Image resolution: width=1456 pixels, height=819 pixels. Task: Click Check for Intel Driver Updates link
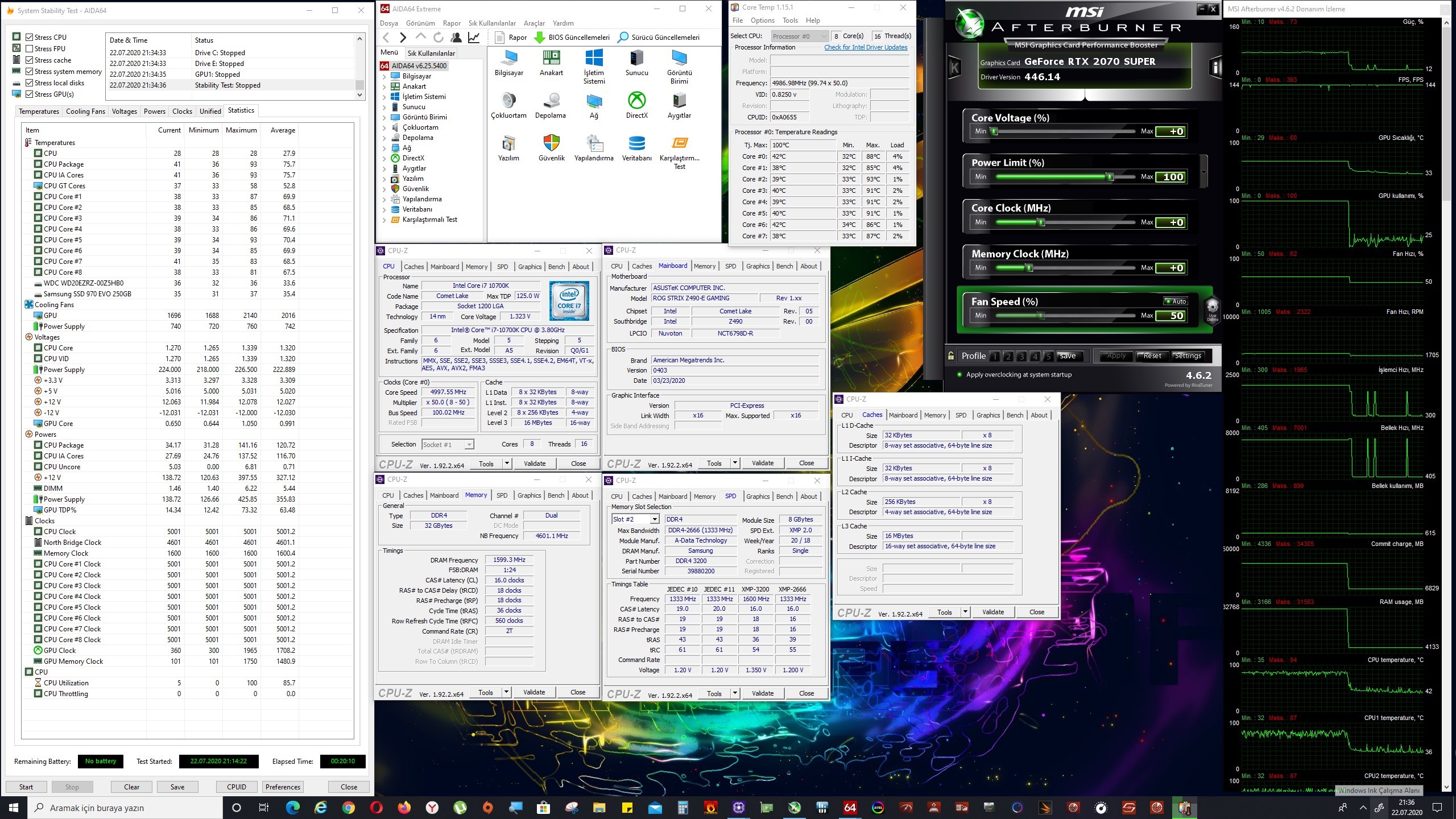click(866, 47)
